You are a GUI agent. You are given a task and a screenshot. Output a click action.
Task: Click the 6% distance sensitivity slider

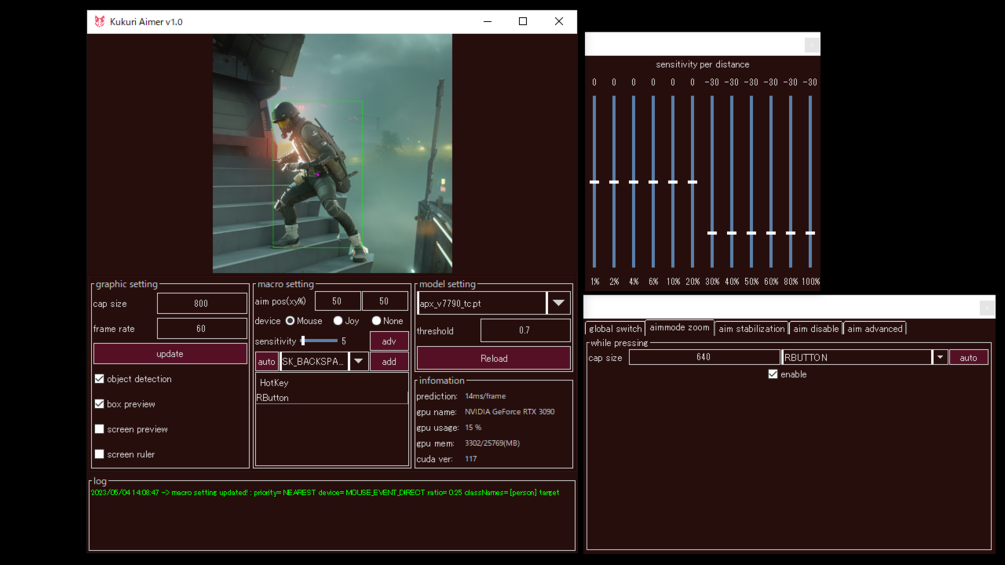[653, 182]
